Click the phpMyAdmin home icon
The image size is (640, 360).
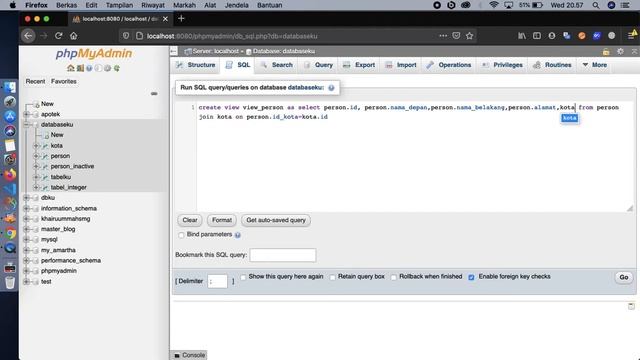point(71,68)
